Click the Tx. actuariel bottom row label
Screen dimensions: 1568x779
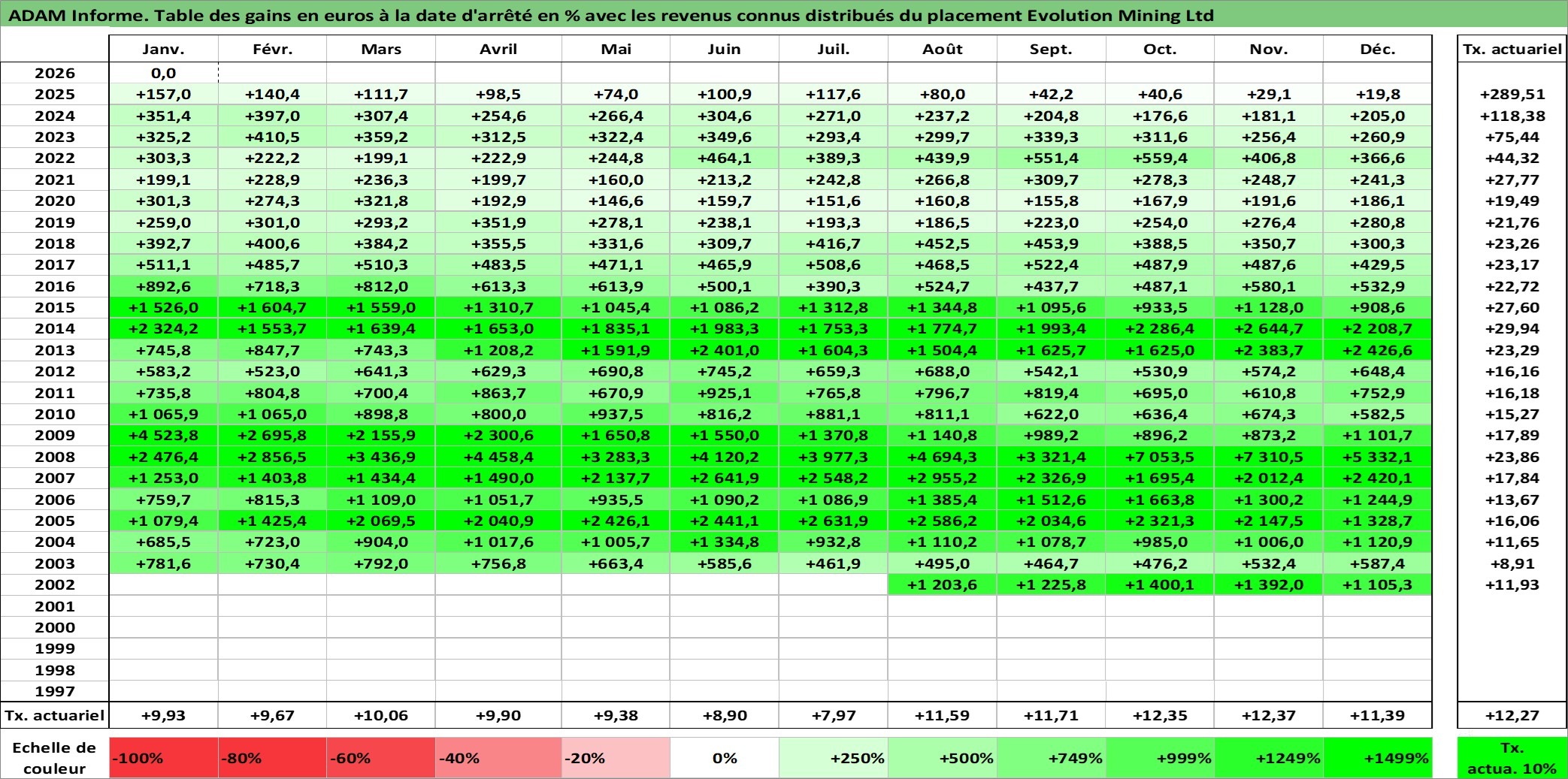pos(55,715)
